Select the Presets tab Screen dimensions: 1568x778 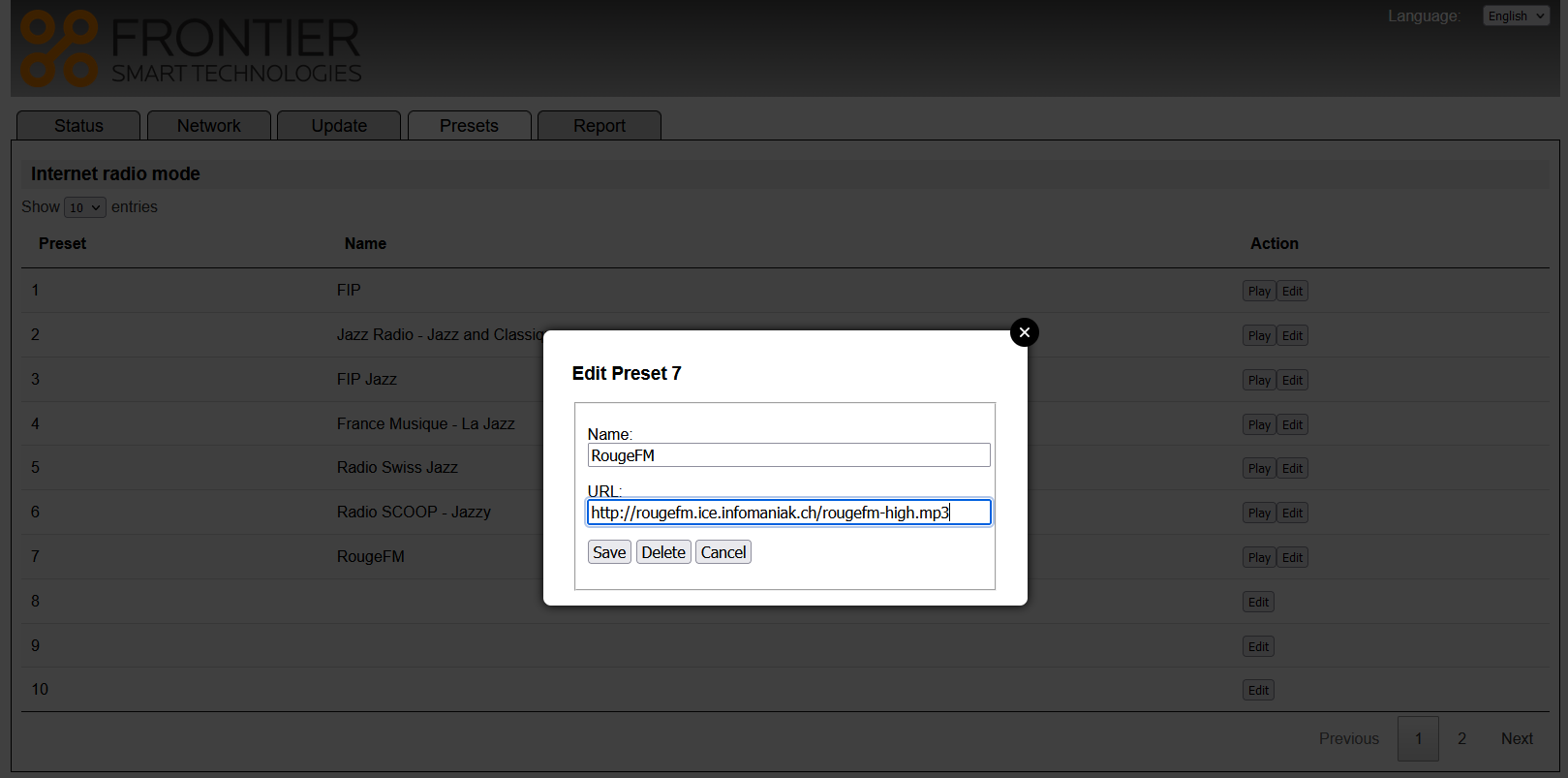pyautogui.click(x=469, y=126)
